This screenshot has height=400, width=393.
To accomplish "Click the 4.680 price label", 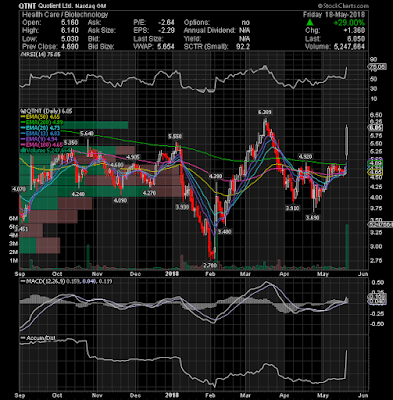I will (x=117, y=165).
